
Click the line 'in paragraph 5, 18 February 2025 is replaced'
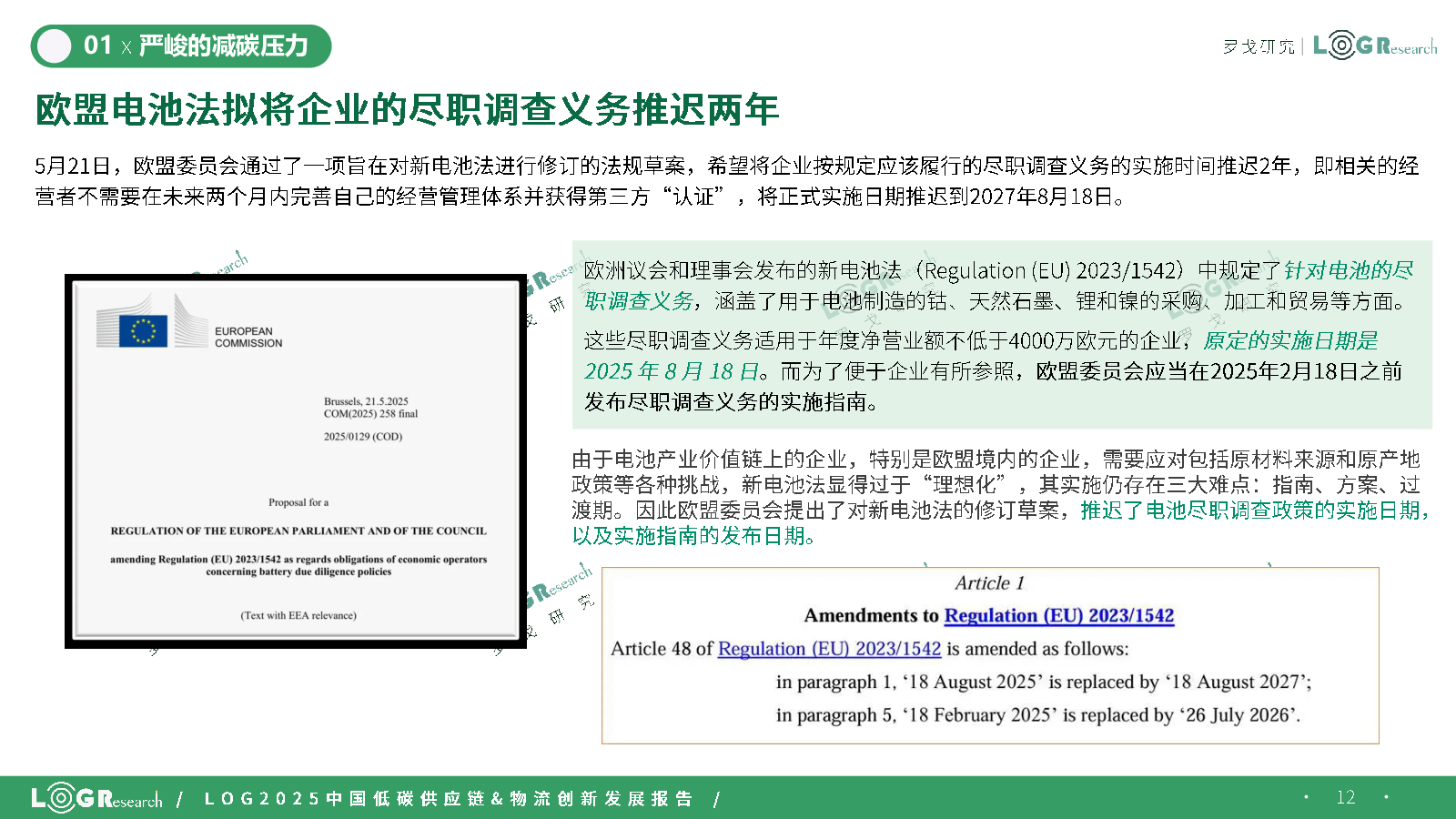tap(1038, 715)
